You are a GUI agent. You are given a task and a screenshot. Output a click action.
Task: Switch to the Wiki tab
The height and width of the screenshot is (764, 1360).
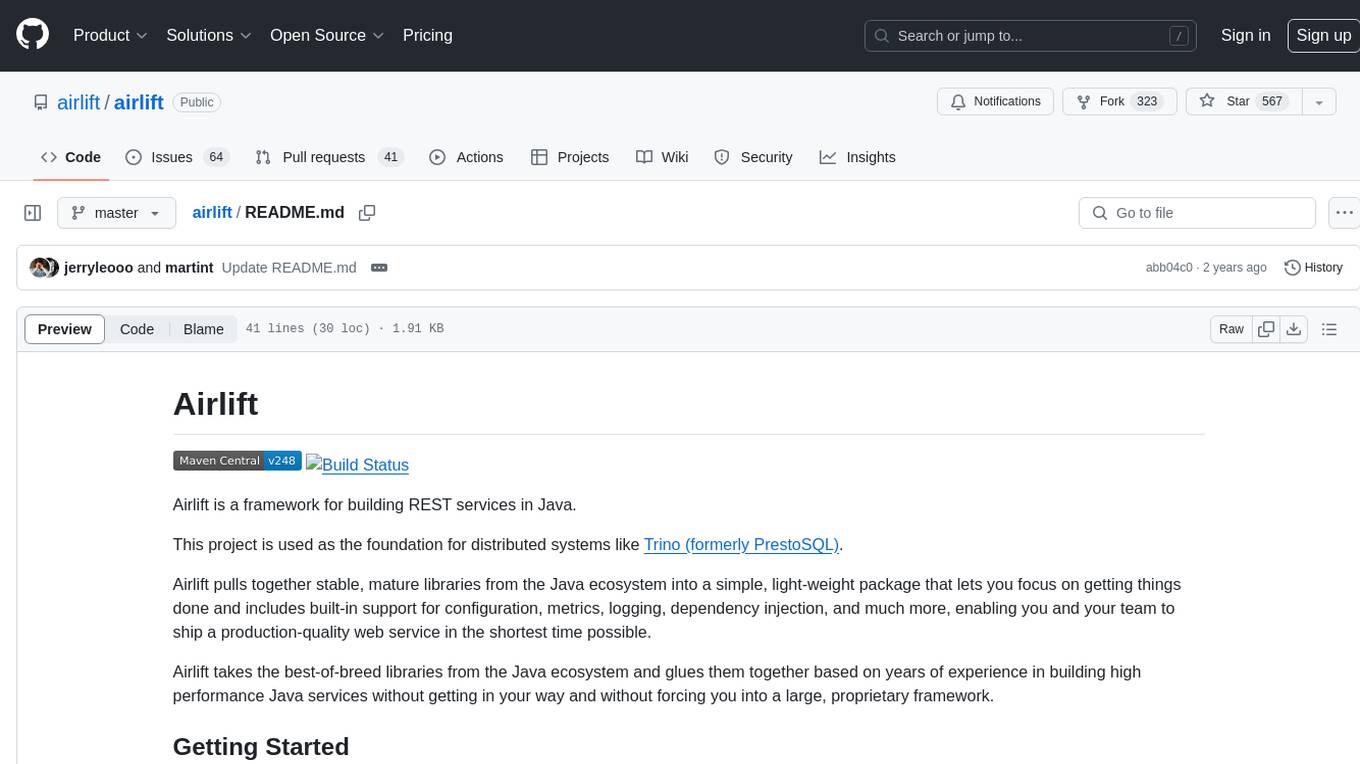[662, 157]
